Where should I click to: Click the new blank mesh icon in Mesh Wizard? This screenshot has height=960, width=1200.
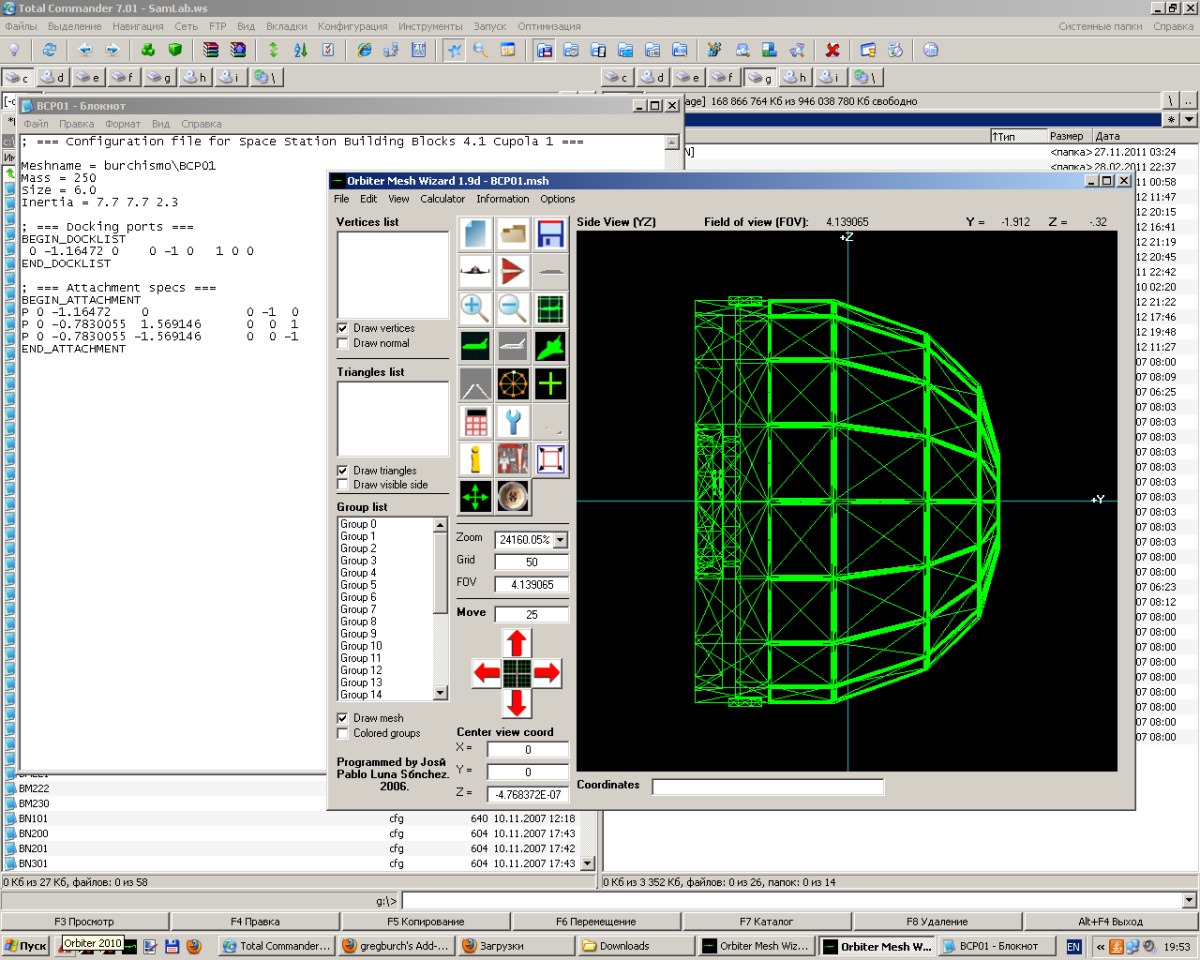pyautogui.click(x=476, y=234)
